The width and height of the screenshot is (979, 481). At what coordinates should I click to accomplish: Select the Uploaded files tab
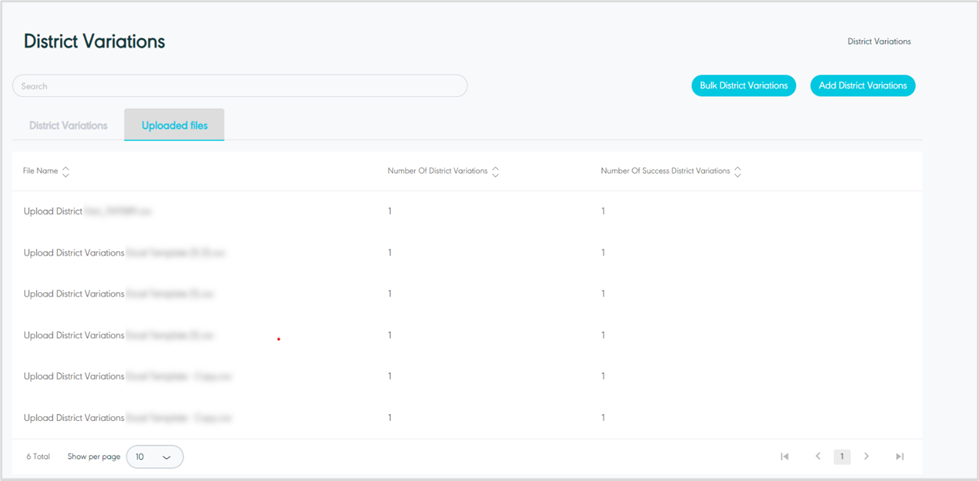point(174,125)
